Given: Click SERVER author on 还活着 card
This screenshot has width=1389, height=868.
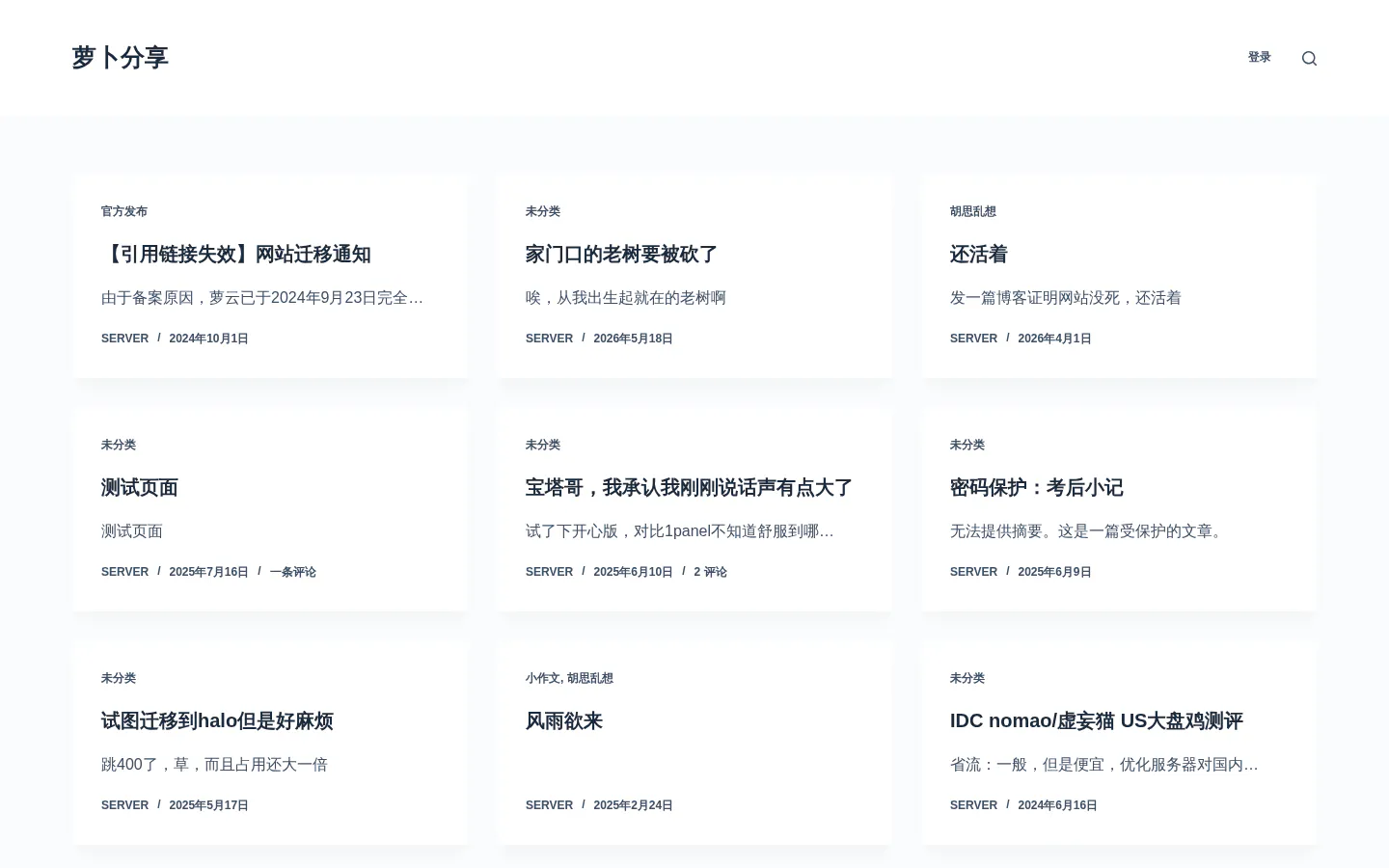Looking at the screenshot, I should click(x=974, y=339).
